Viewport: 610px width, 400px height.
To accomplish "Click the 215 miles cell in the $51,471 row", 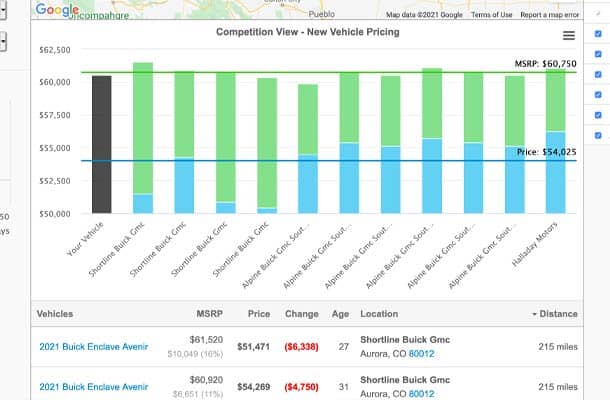I will click(x=558, y=347).
